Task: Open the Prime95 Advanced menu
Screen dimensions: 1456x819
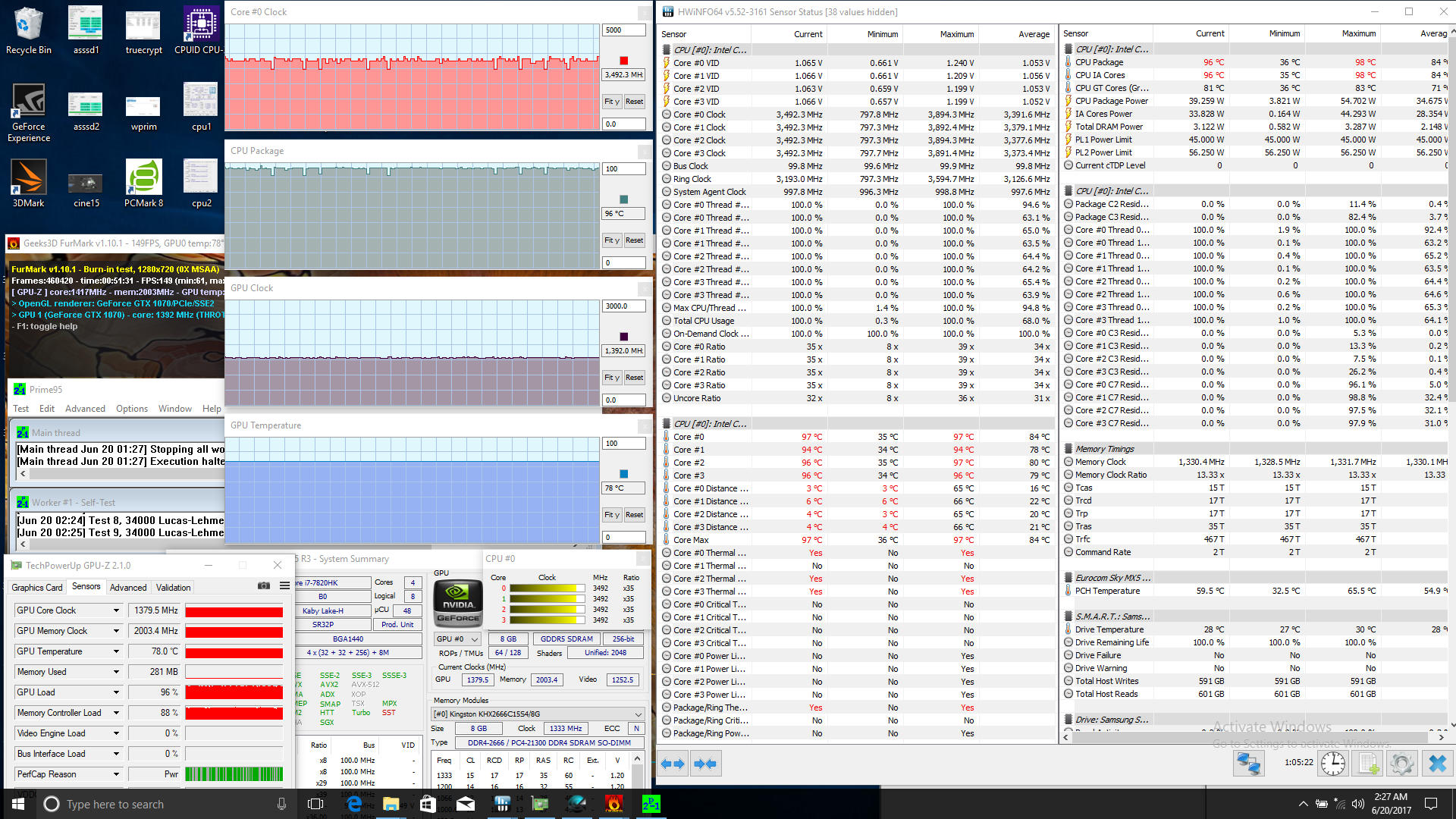Action: [x=85, y=409]
